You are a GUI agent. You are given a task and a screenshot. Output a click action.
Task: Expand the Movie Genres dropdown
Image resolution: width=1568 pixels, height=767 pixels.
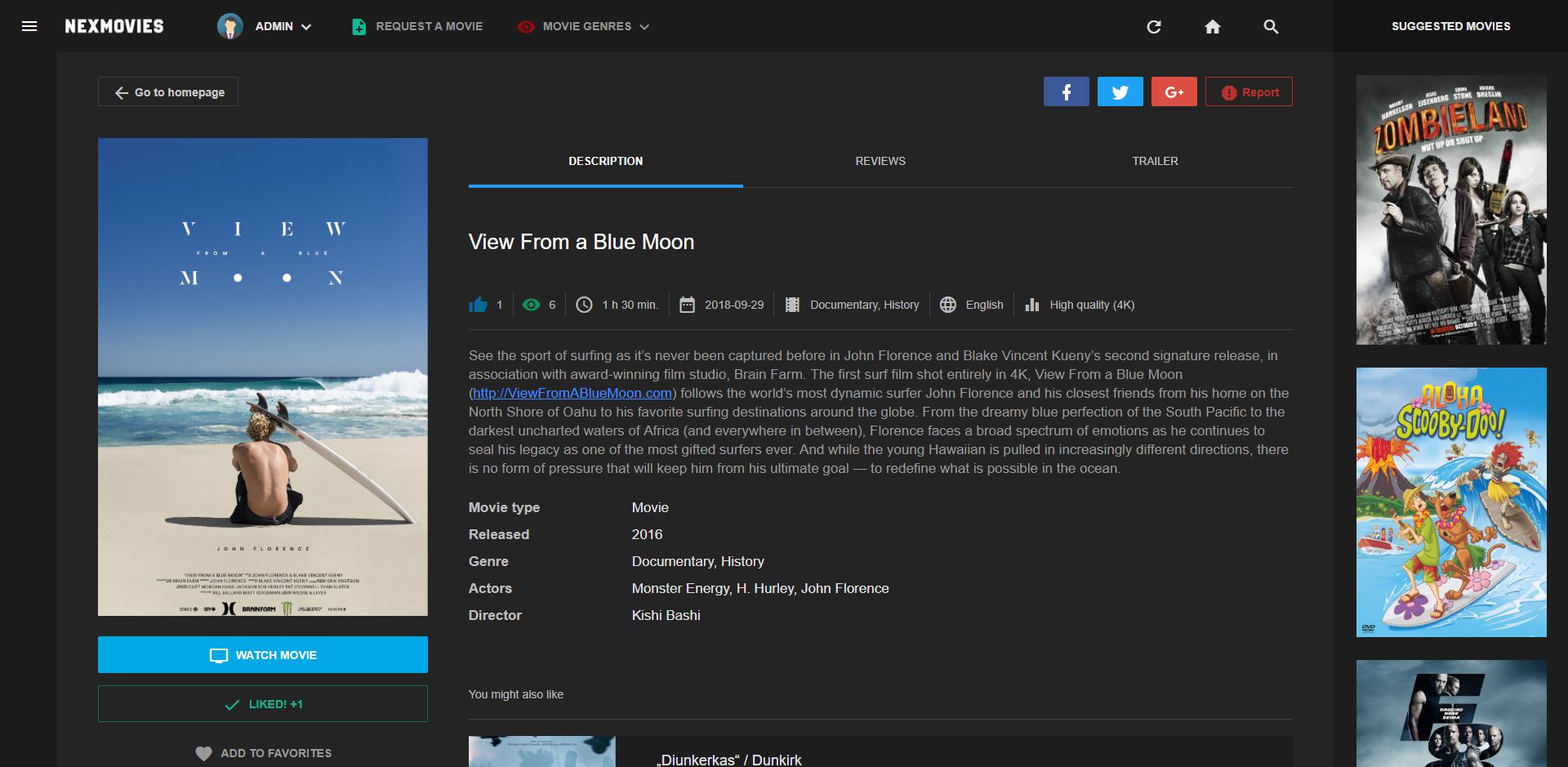(583, 26)
